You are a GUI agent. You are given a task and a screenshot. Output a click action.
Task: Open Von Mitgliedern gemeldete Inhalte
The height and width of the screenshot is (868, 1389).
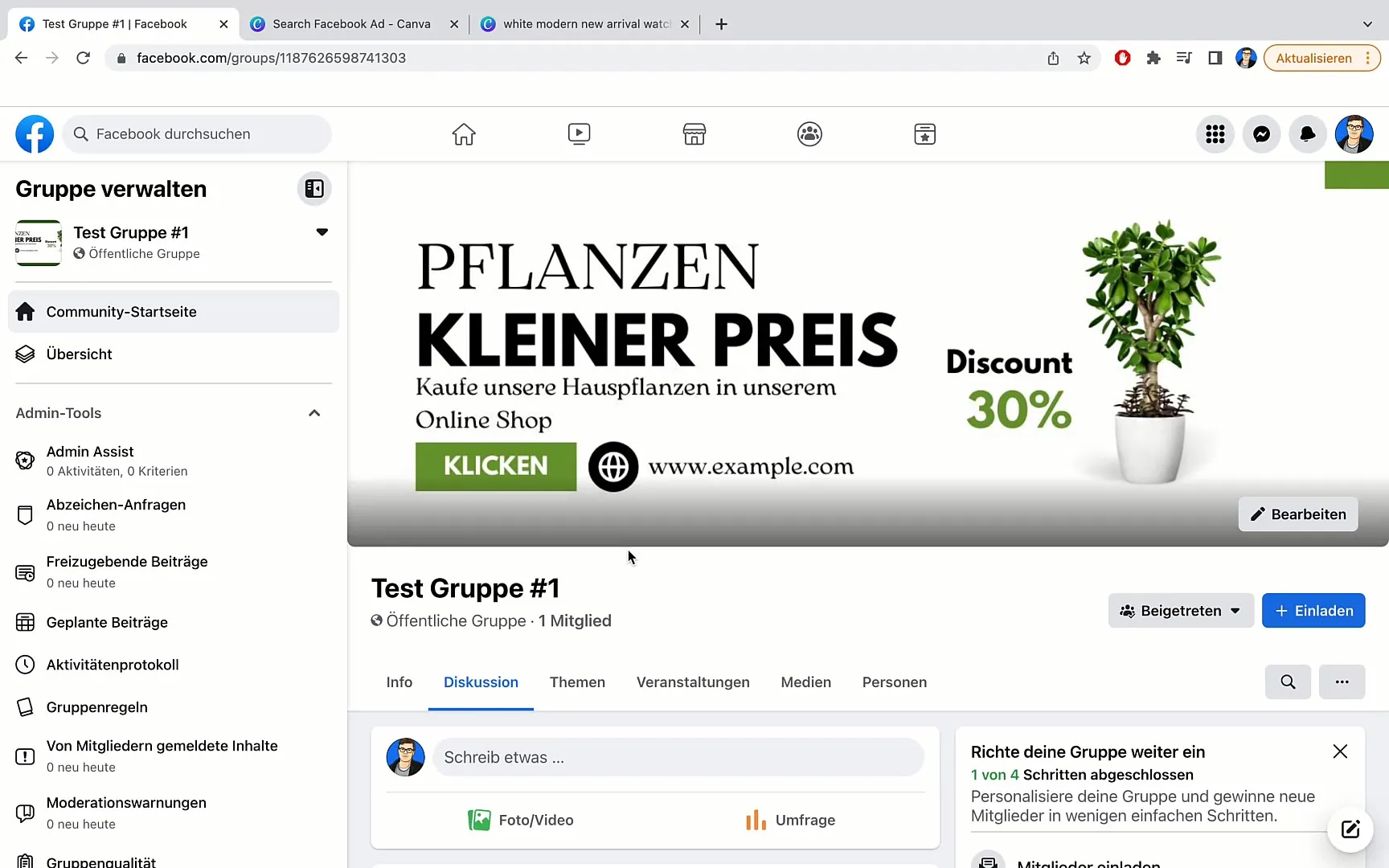coord(174,755)
